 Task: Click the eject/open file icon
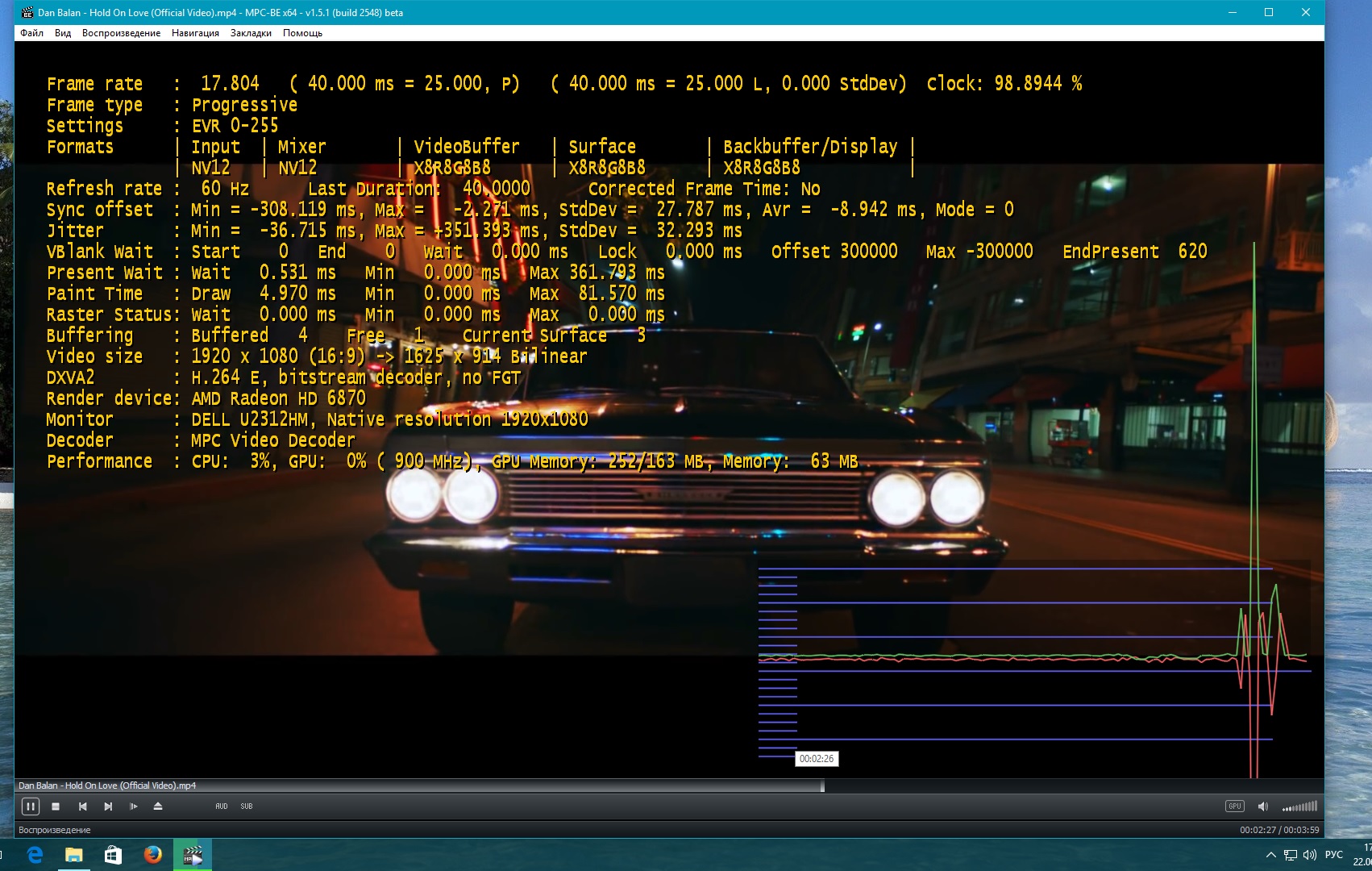(x=158, y=806)
